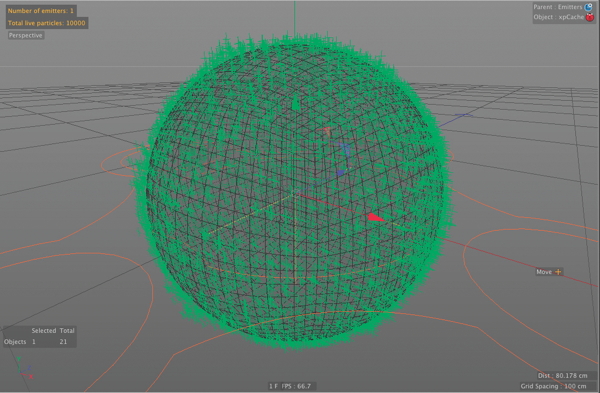Image resolution: width=600 pixels, height=393 pixels.
Task: Click the red xpCache object icon
Action: click(590, 17)
